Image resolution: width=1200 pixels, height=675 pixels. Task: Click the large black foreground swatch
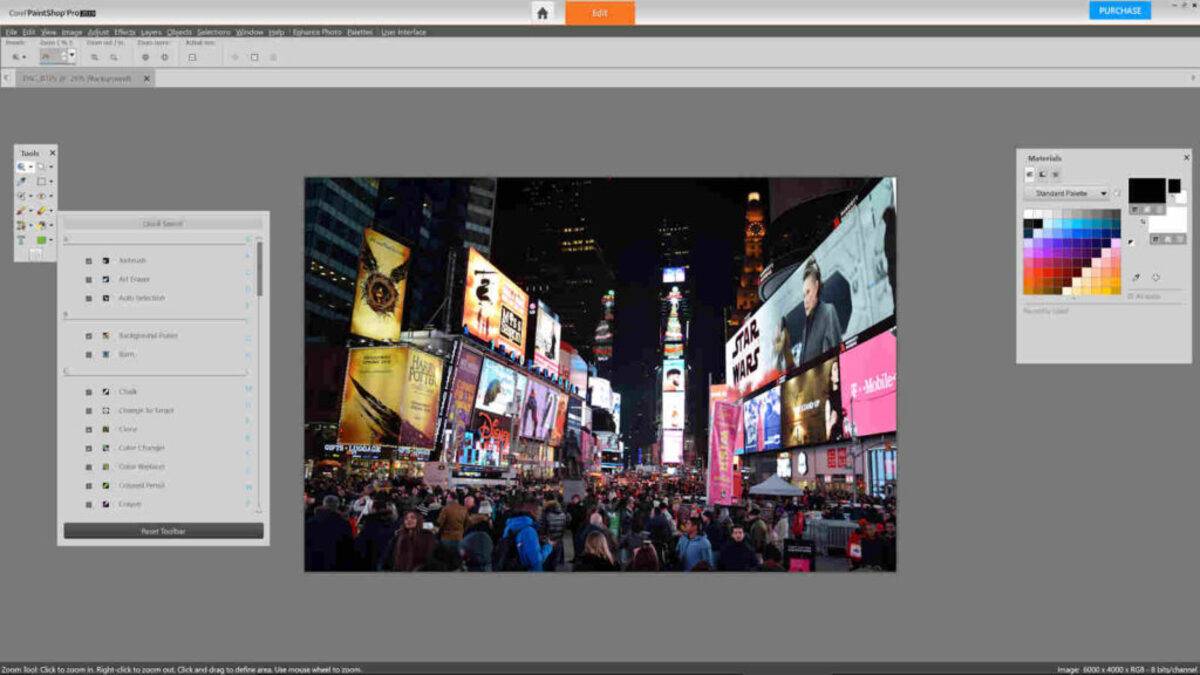[1147, 190]
